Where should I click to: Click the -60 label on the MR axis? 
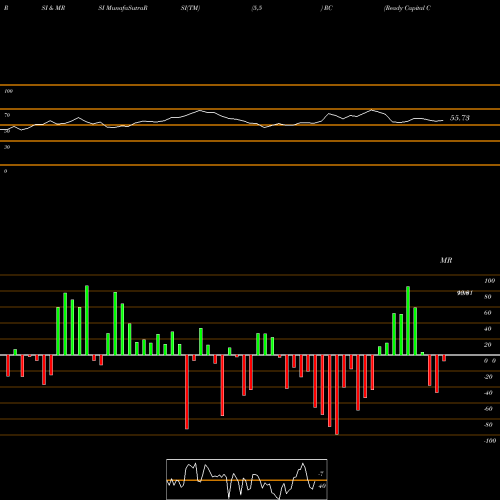[488, 409]
